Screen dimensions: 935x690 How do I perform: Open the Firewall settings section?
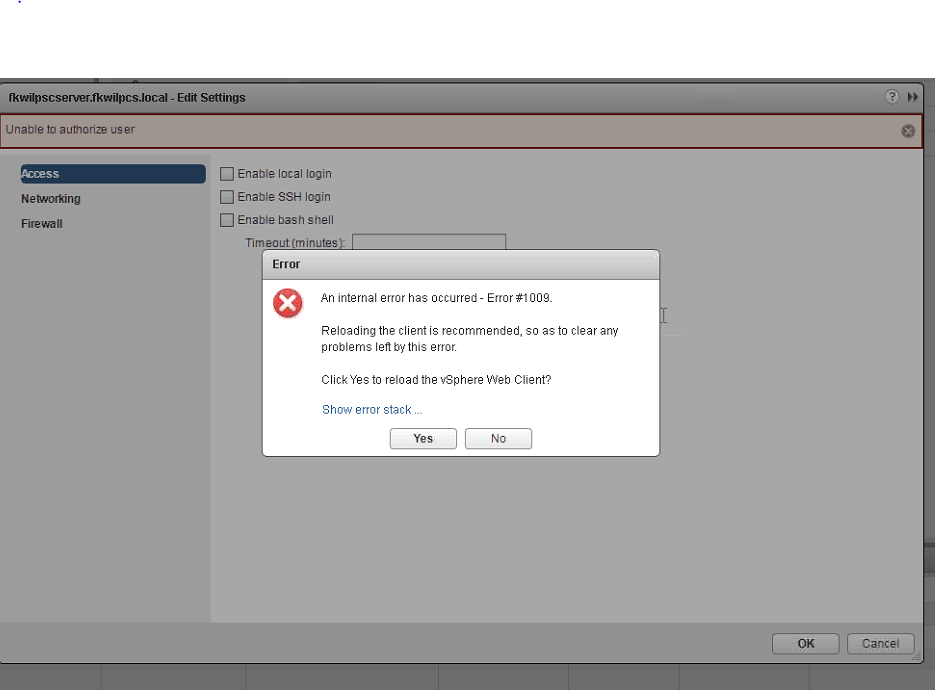coord(41,223)
